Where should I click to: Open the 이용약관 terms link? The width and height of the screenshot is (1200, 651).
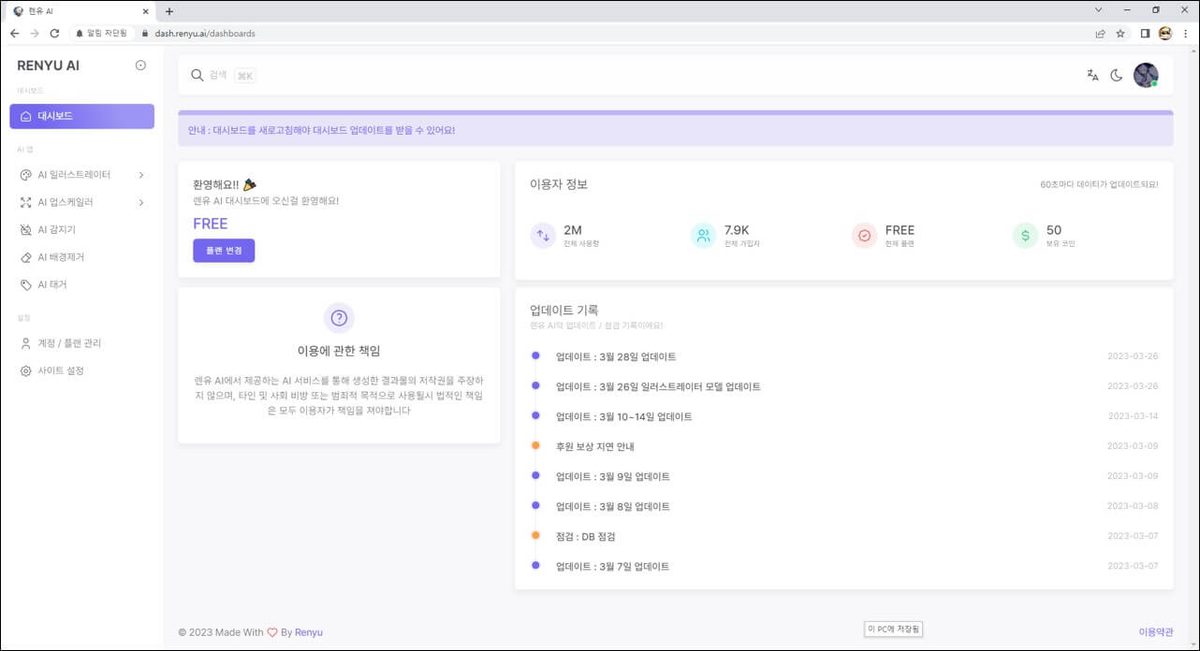[x=1156, y=633]
